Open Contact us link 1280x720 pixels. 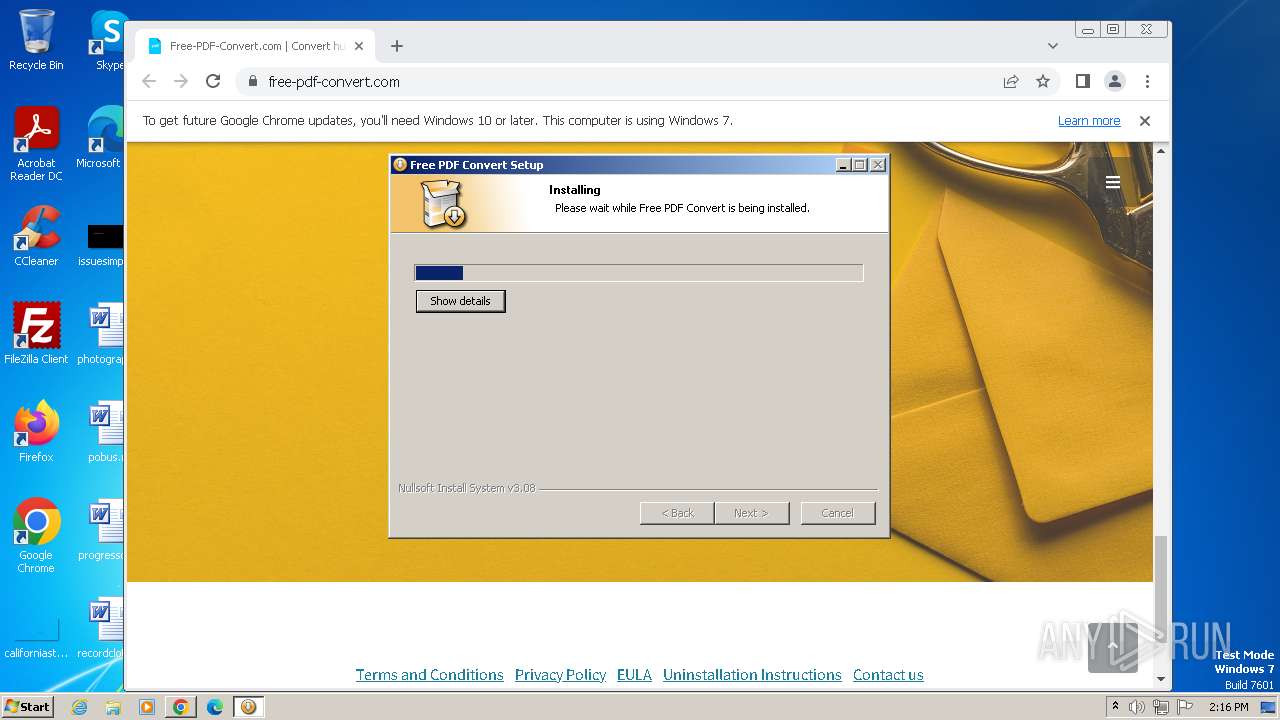tap(888, 675)
